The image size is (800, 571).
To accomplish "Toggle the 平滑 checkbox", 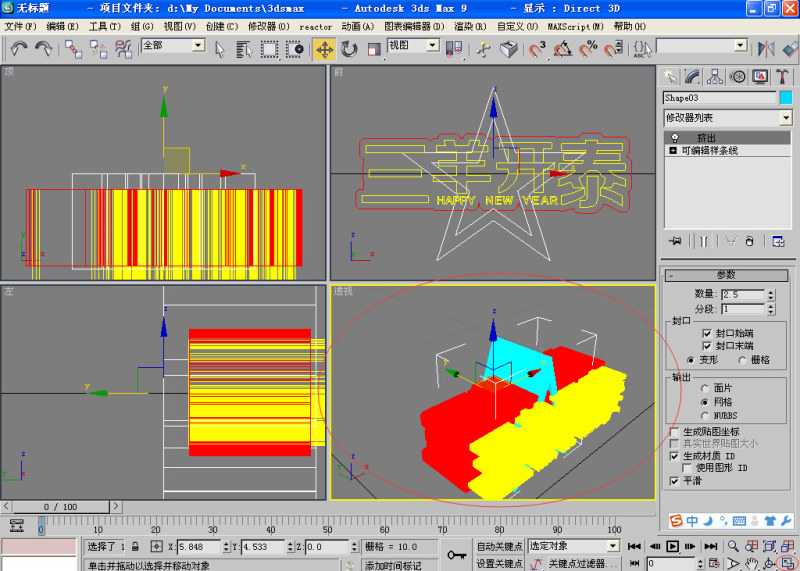I will (x=674, y=481).
